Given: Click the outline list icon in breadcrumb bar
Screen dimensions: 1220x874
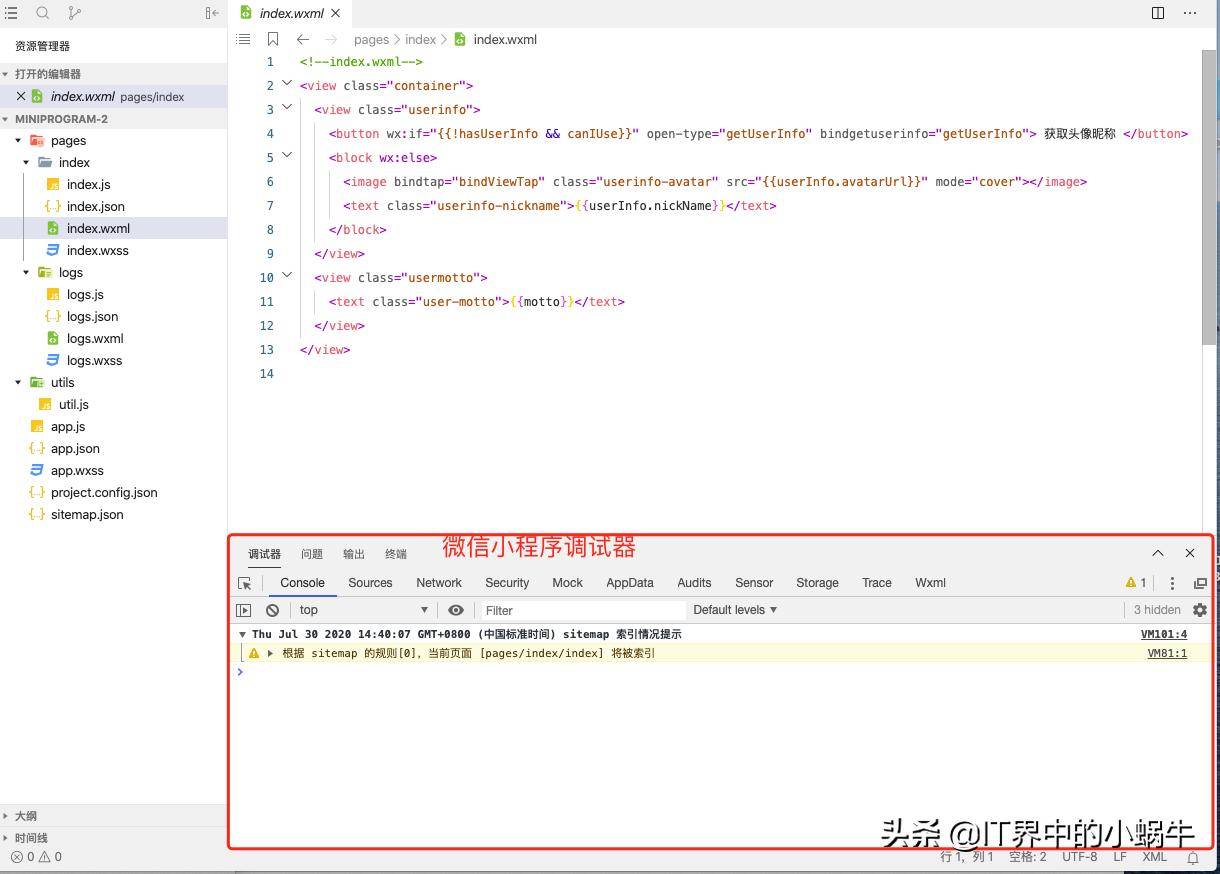Looking at the screenshot, I should [243, 39].
